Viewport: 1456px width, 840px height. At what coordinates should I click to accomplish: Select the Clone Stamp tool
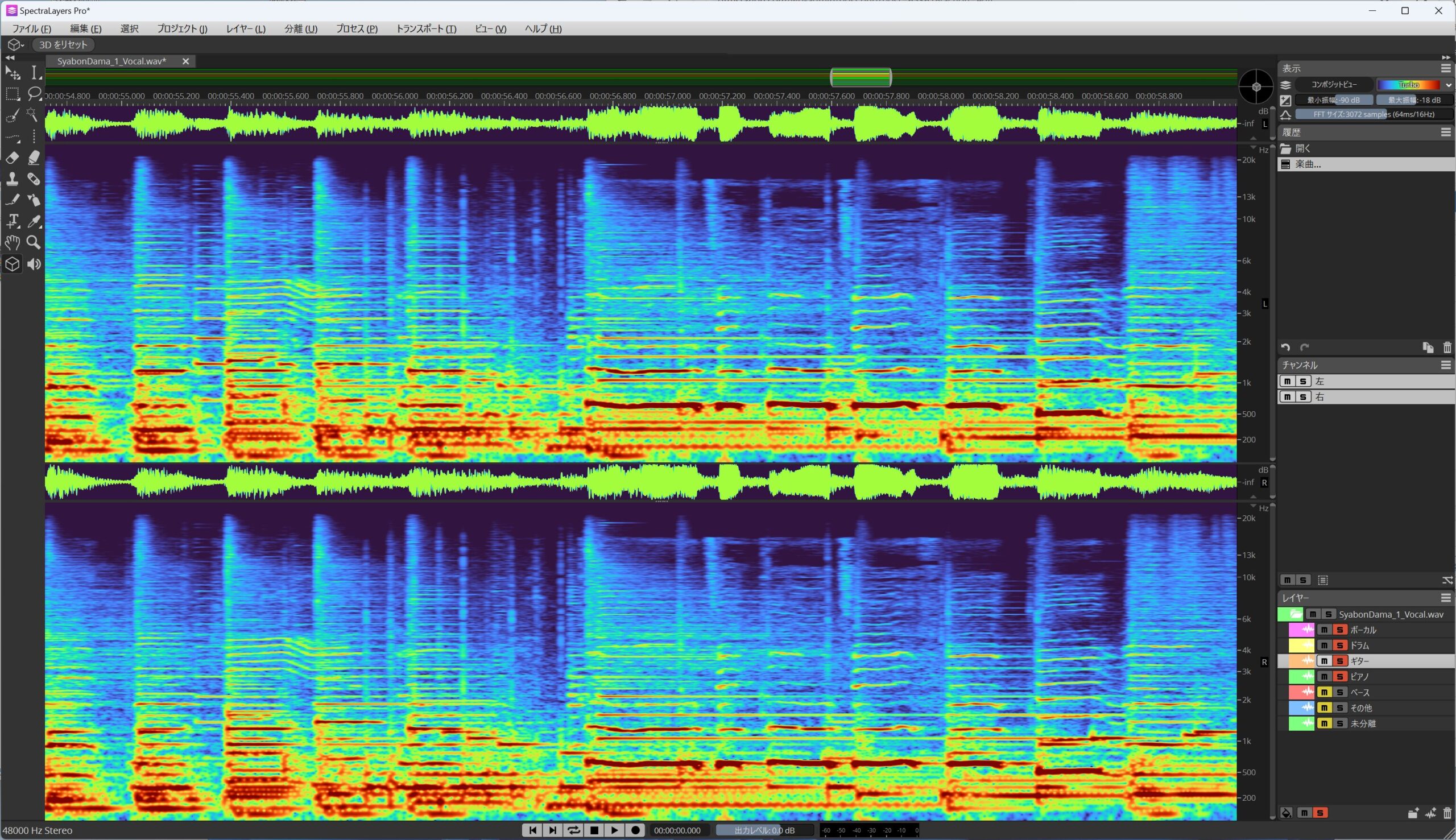click(x=12, y=179)
